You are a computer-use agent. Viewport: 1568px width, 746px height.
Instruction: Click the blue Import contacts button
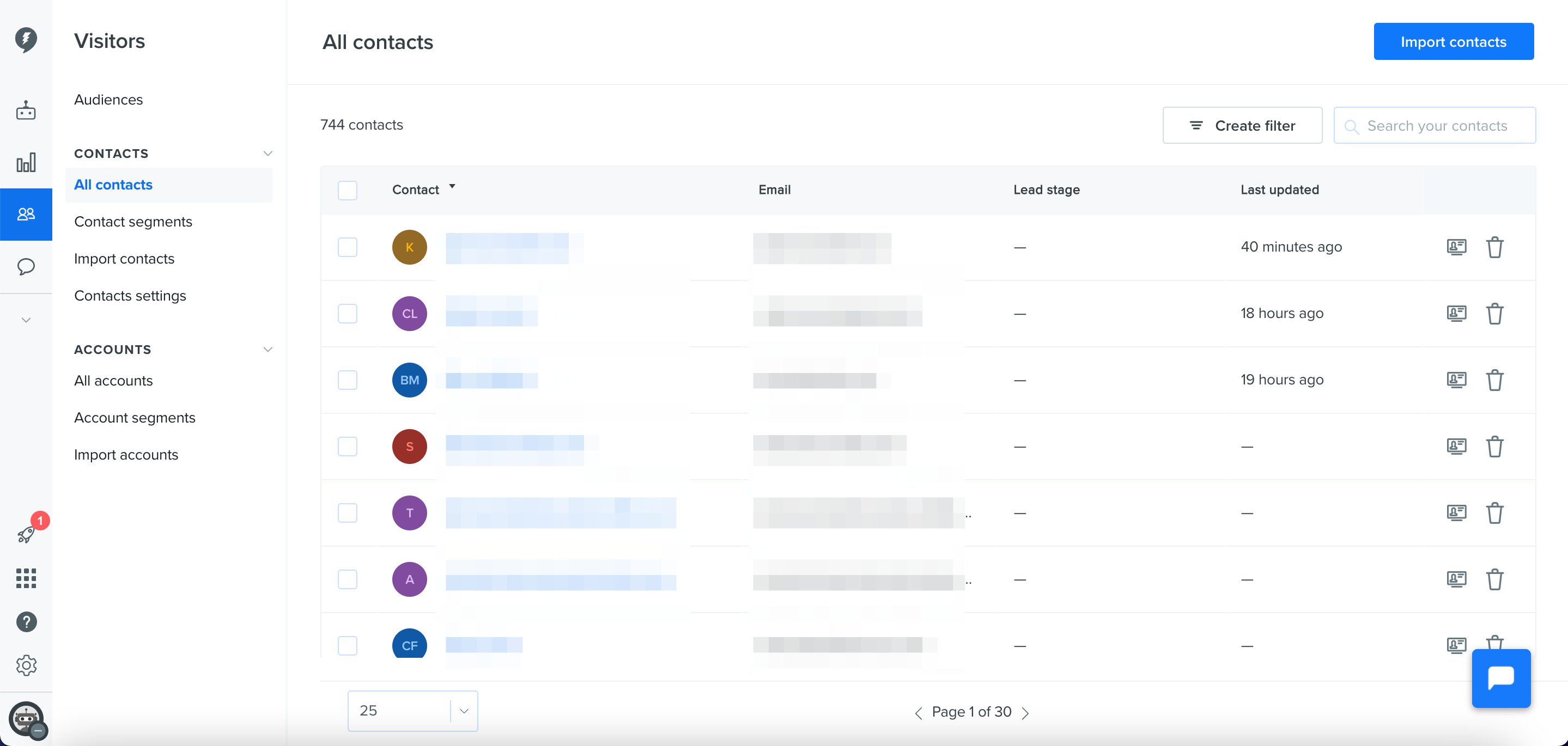coord(1454,41)
